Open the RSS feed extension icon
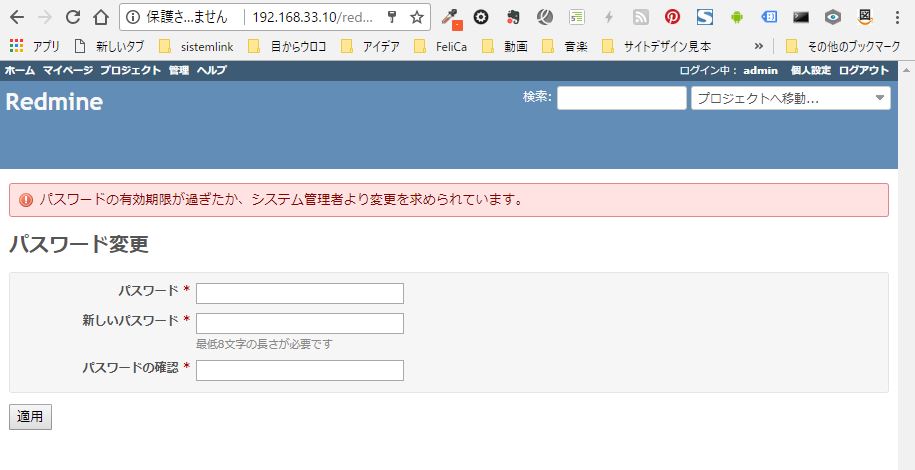915x470 pixels. [641, 17]
